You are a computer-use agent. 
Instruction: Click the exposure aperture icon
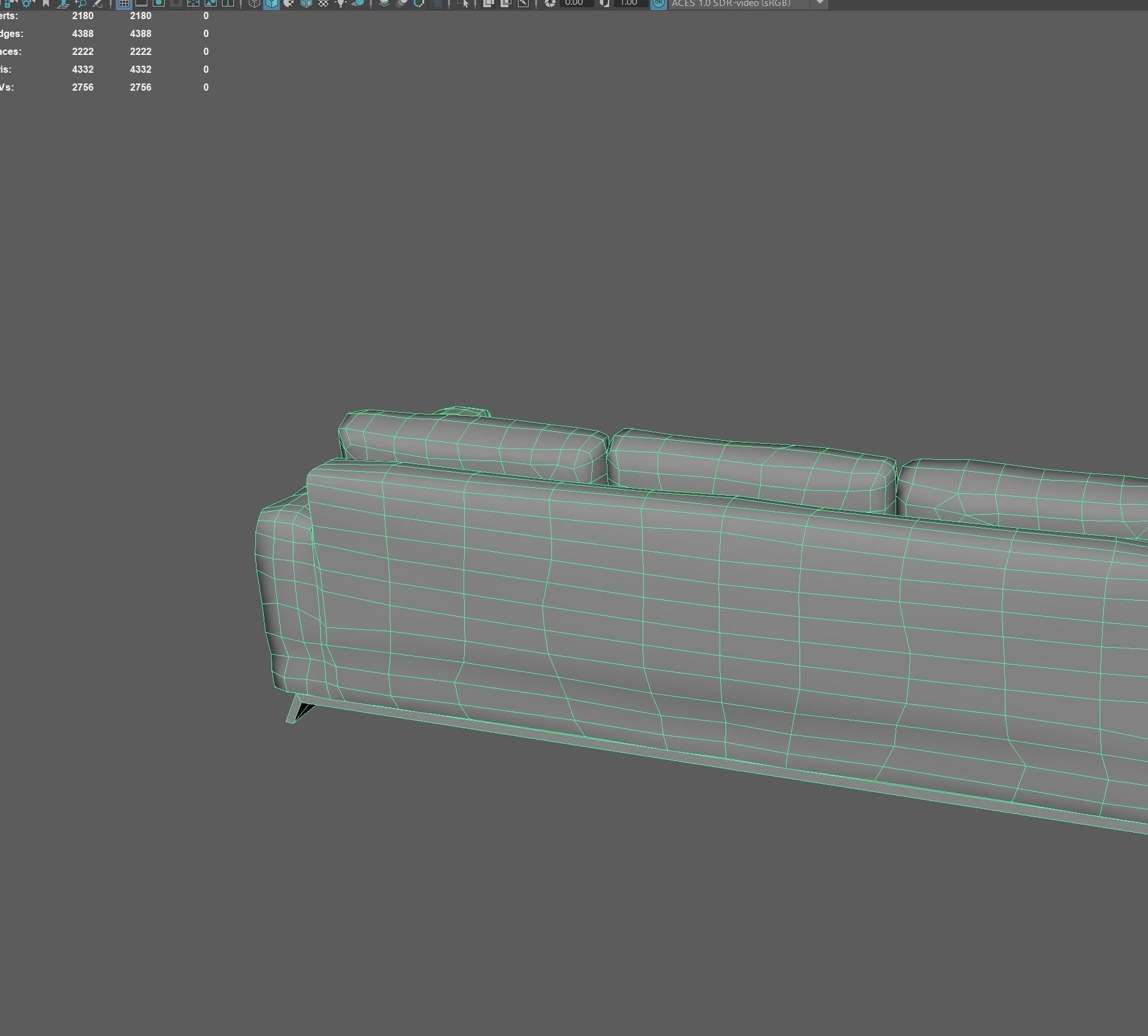tap(550, 3)
